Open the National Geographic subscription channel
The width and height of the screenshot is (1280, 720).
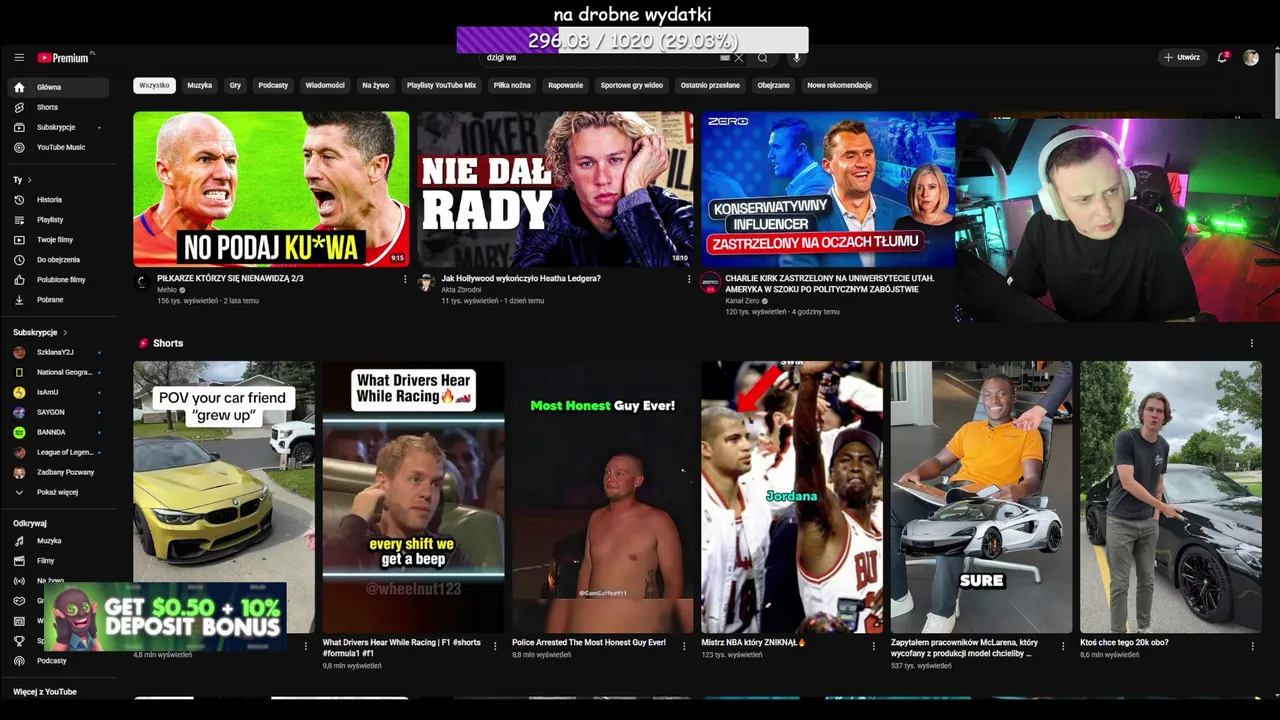[x=58, y=372]
